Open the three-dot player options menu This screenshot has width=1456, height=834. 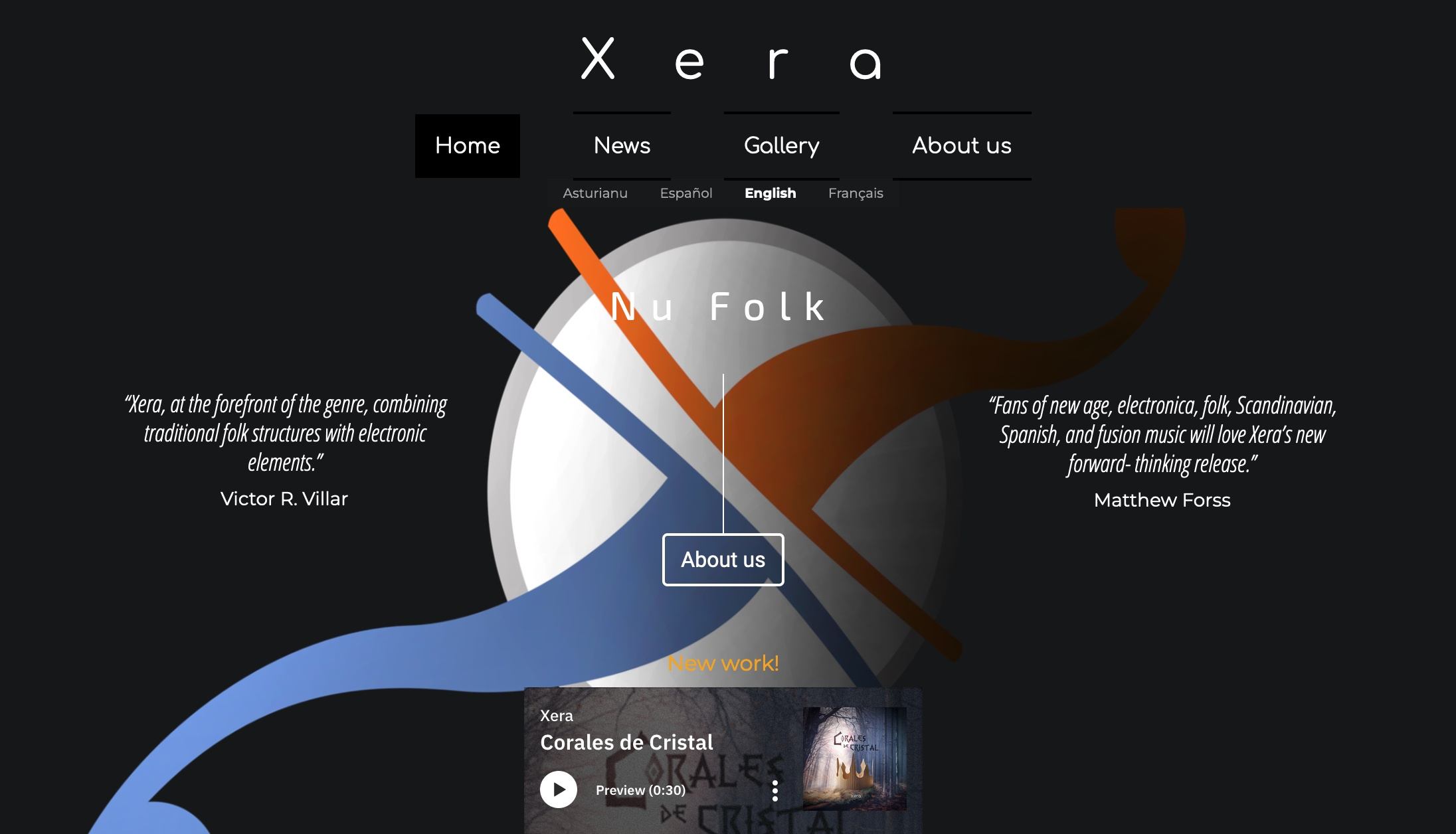(774, 790)
